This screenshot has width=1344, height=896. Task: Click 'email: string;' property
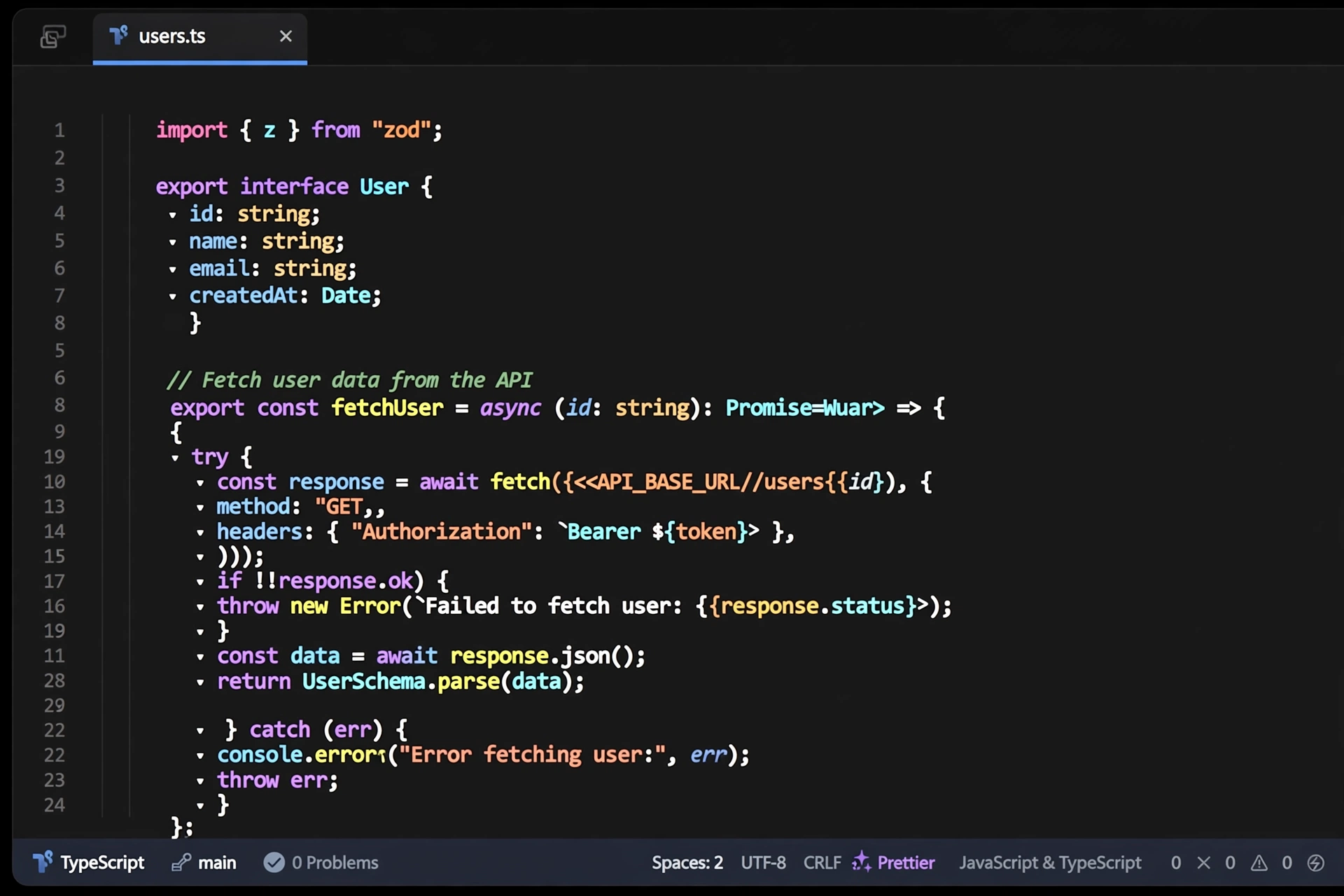[x=273, y=269]
